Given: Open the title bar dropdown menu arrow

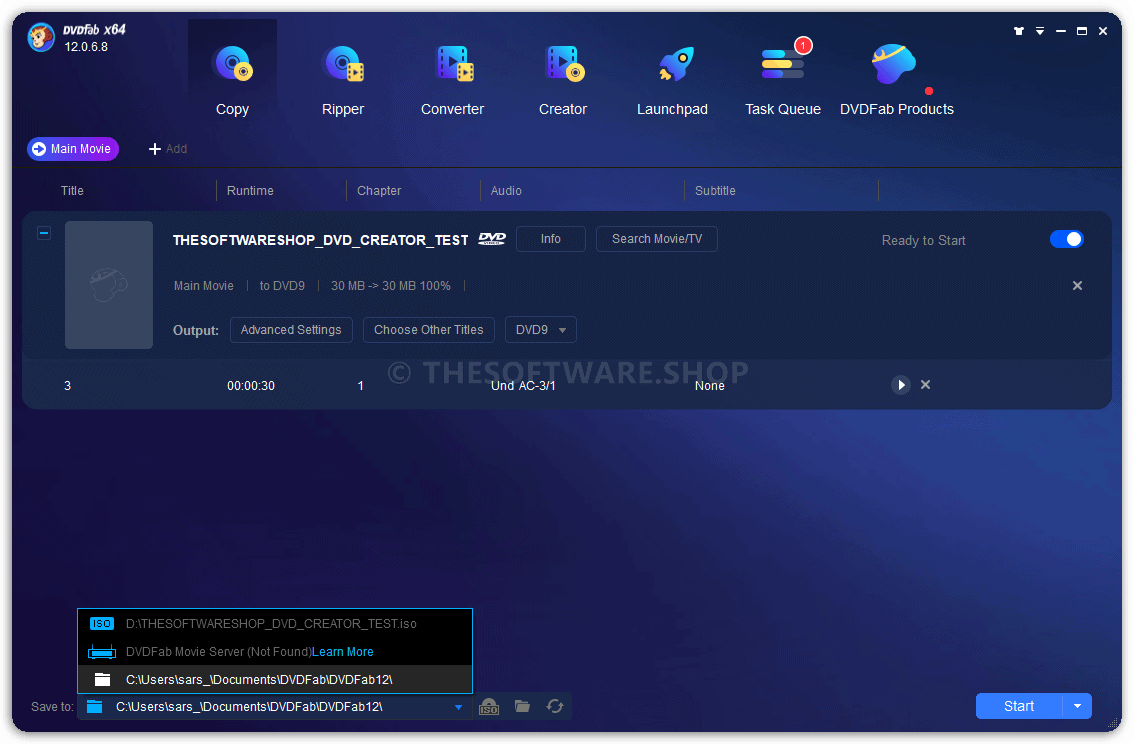Looking at the screenshot, I should 1039,31.
